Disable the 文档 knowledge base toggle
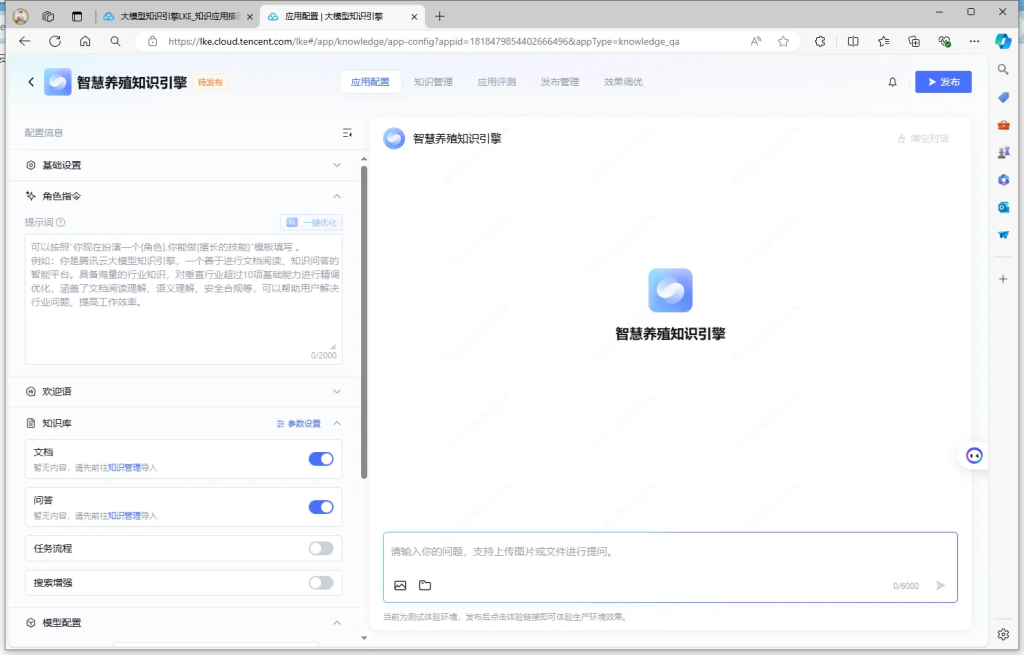This screenshot has height=655, width=1024. pos(321,459)
